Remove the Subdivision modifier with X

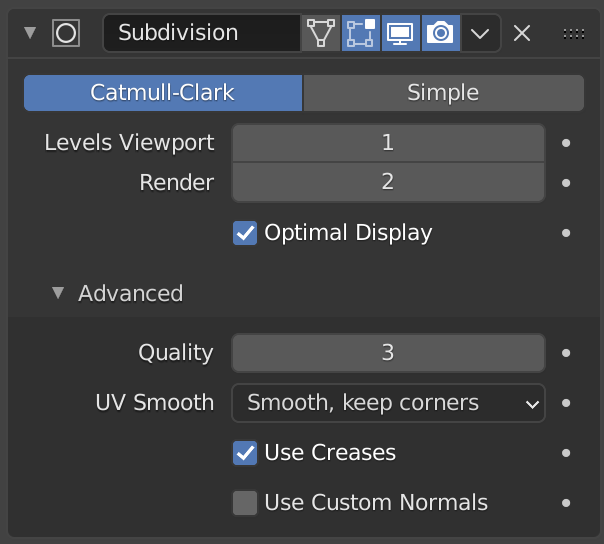522,33
